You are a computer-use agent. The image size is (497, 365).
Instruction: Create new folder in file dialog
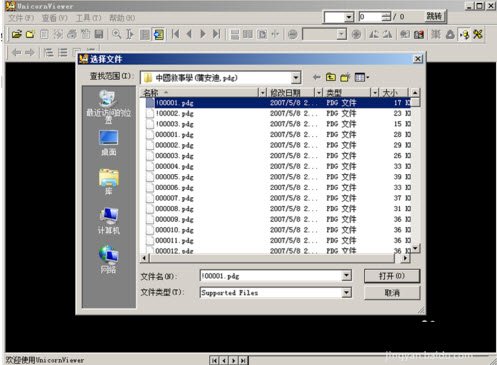(x=345, y=77)
